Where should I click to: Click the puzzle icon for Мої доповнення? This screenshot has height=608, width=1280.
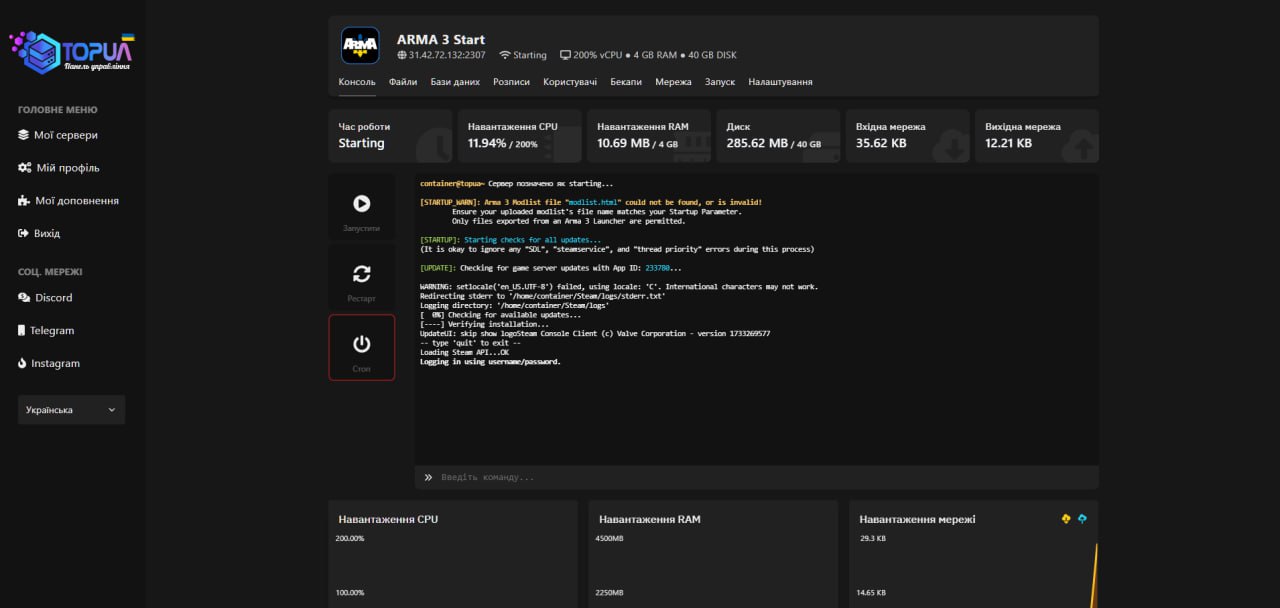[x=24, y=201]
